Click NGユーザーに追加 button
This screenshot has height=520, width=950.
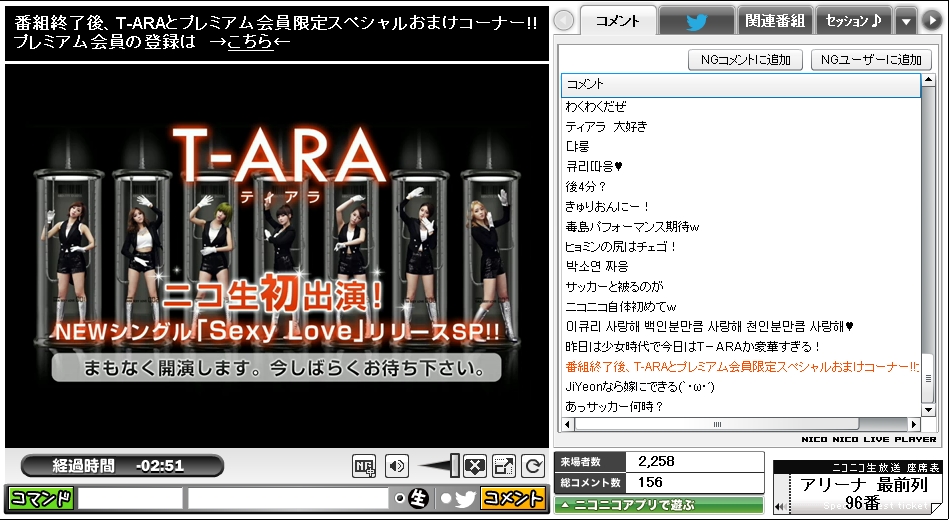tap(871, 59)
